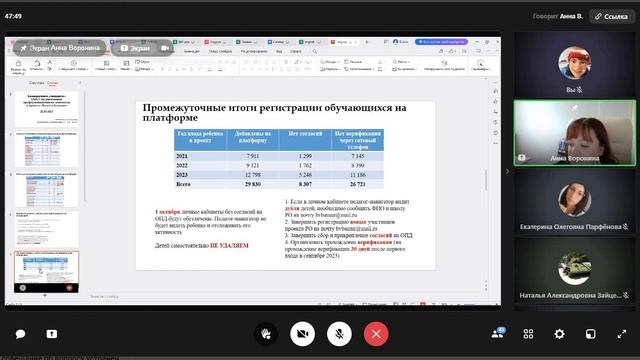640x360 pixels.
Task: Raise hand in the meeting
Action: pos(266,334)
